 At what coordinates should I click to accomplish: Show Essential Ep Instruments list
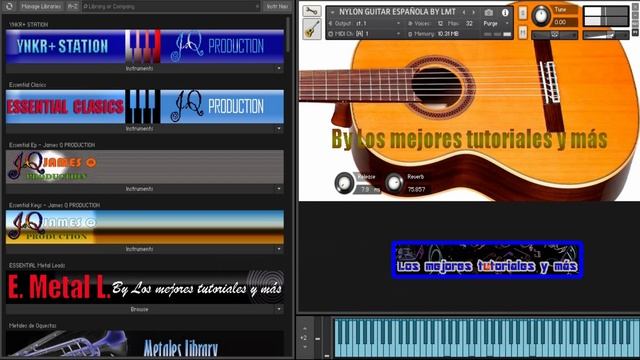(x=140, y=189)
